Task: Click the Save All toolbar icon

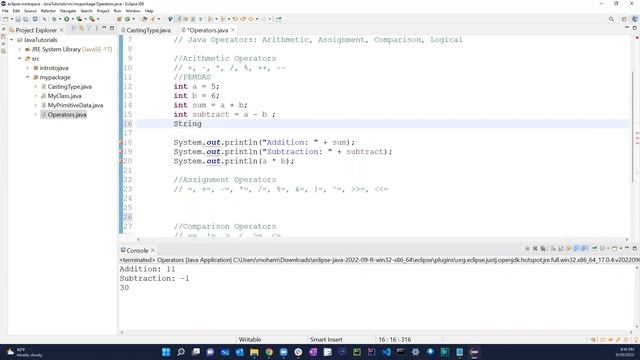Action: [26, 19]
